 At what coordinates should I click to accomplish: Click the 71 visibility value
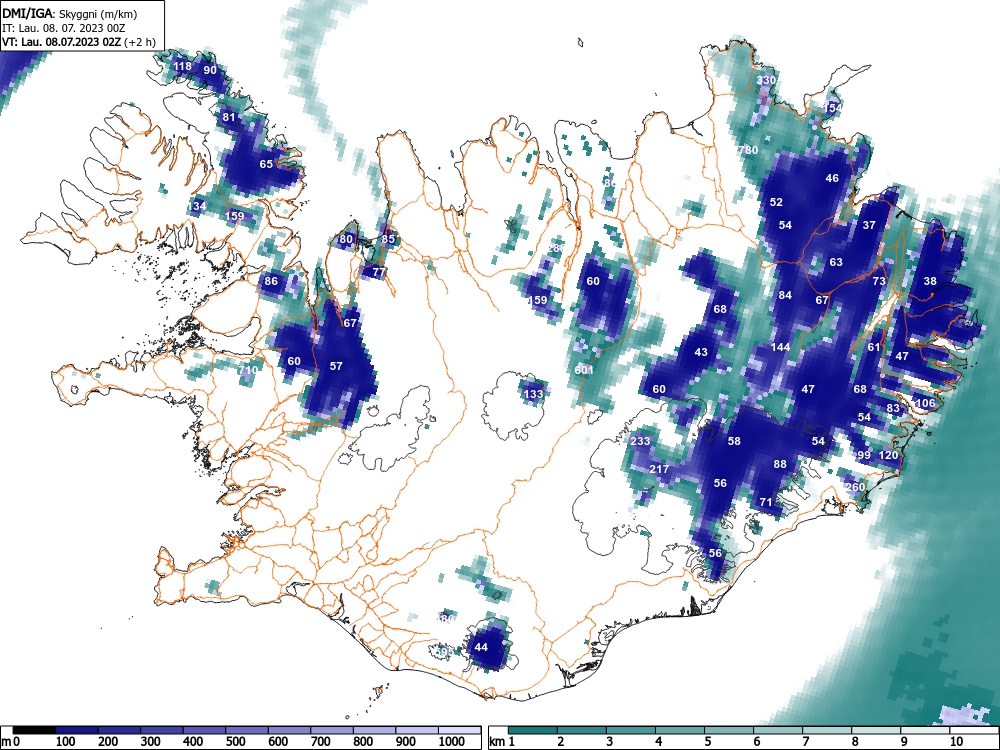click(x=766, y=503)
